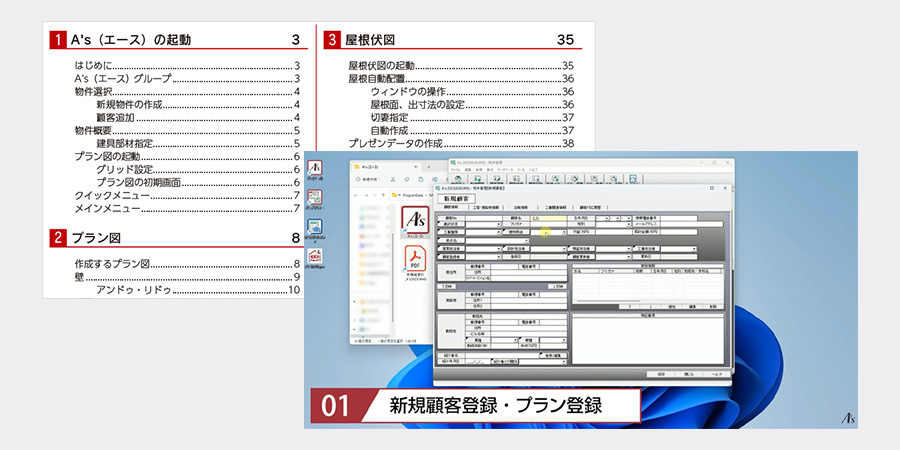Click the 閉じる button at bottom
The height and width of the screenshot is (450, 900).
pyautogui.click(x=688, y=373)
